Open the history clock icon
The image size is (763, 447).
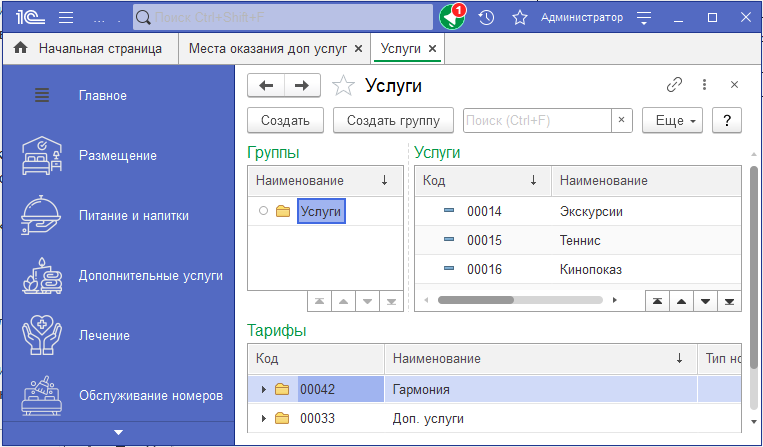[486, 17]
